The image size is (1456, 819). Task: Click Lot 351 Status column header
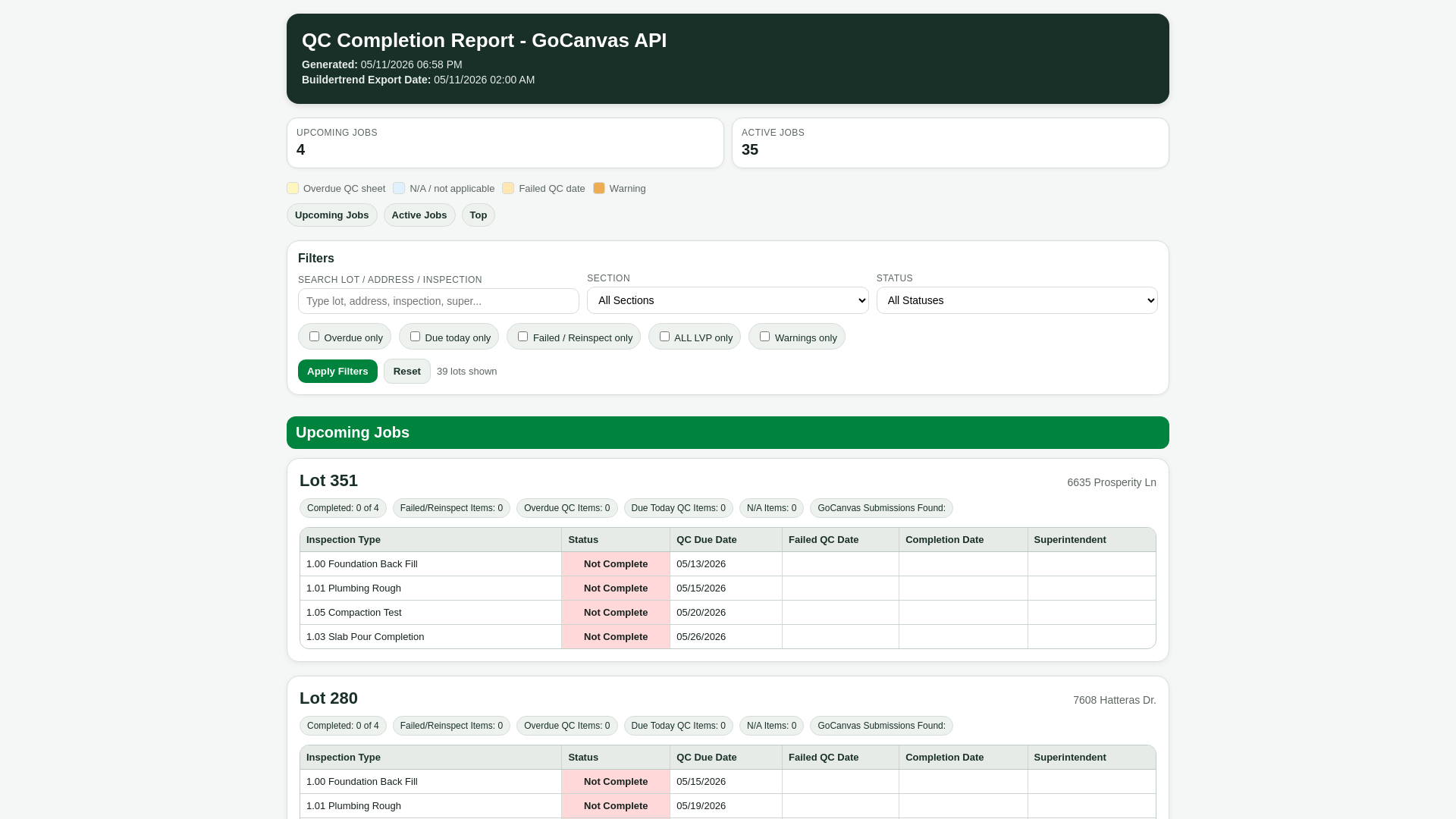(616, 540)
